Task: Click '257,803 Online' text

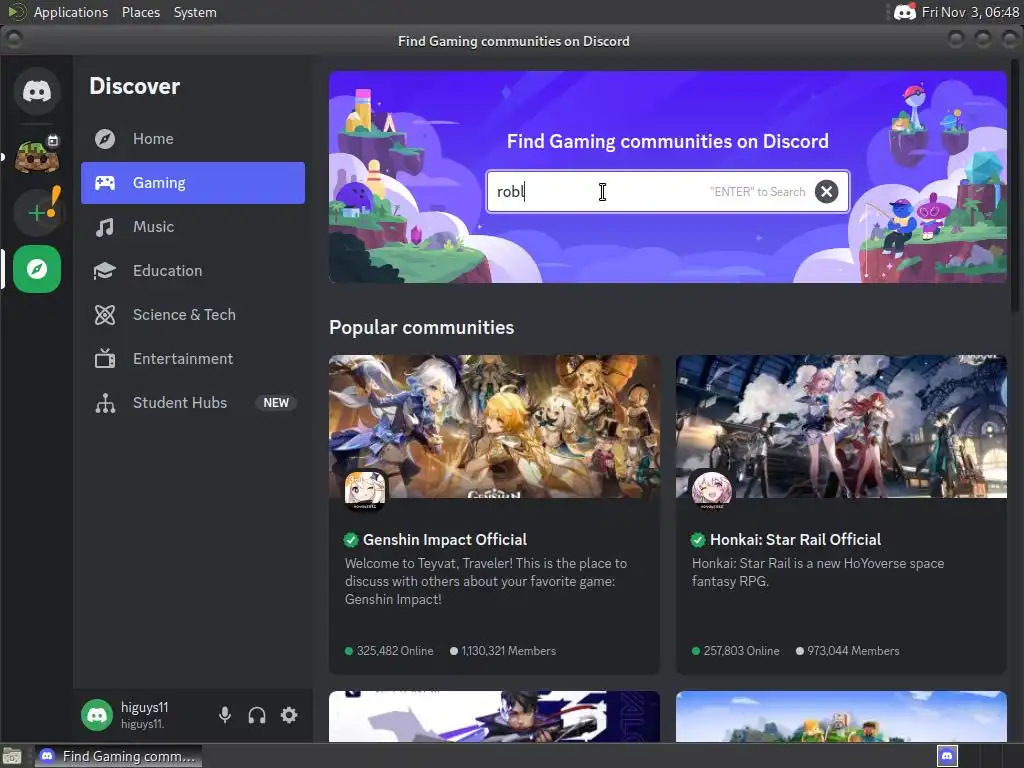Action: (x=741, y=651)
